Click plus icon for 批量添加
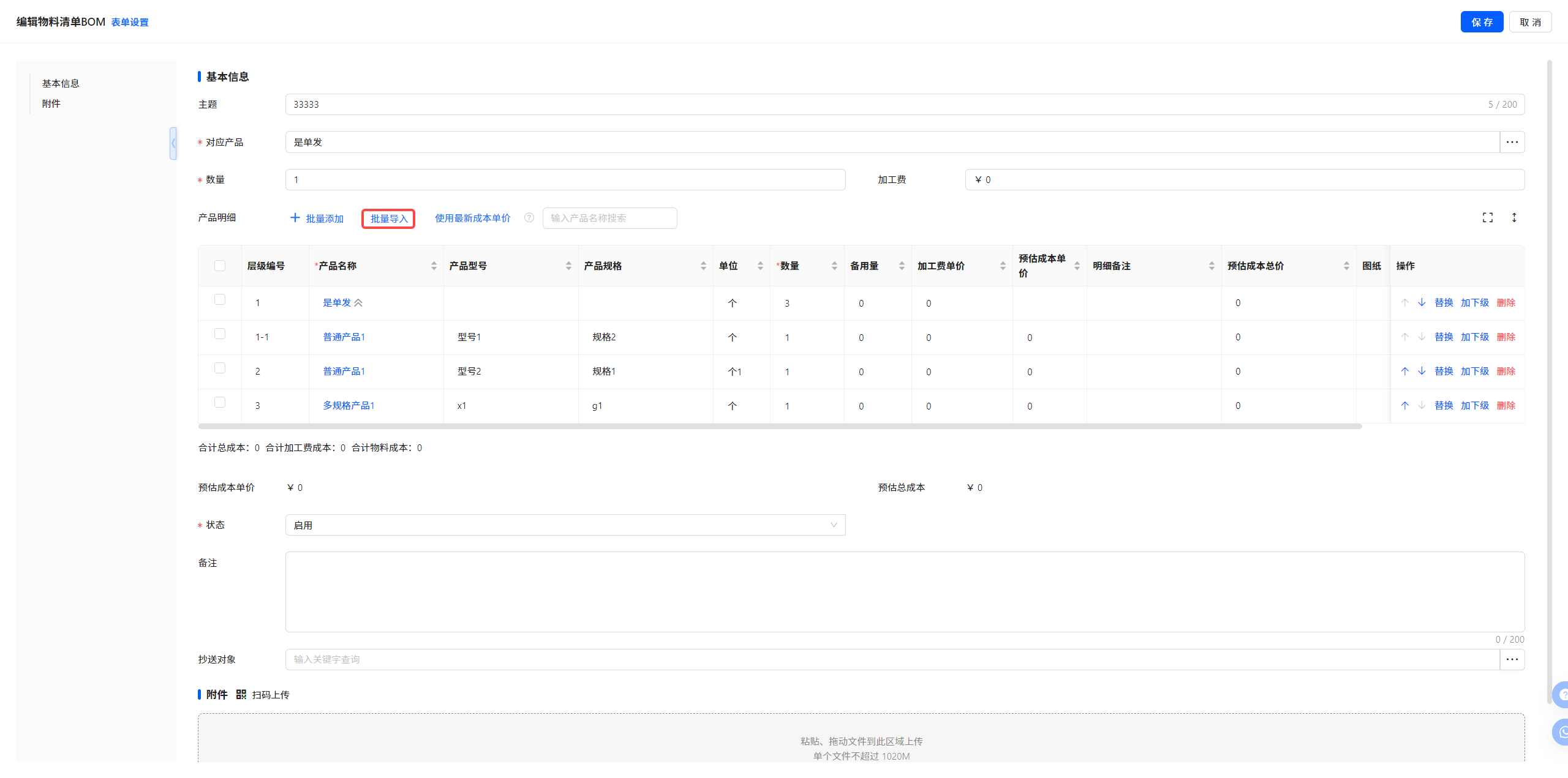 pos(295,218)
